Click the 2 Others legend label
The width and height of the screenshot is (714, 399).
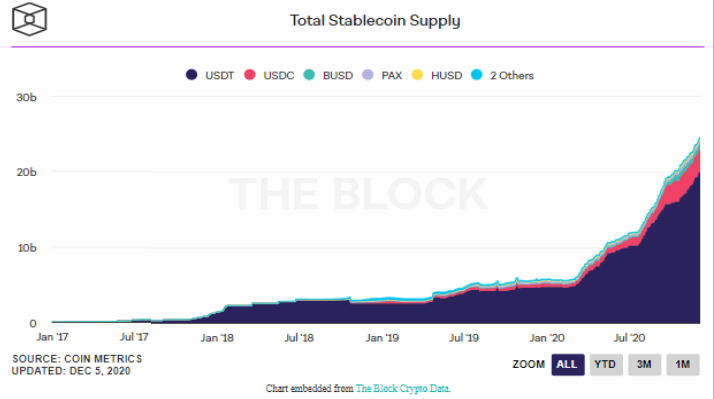(x=511, y=76)
